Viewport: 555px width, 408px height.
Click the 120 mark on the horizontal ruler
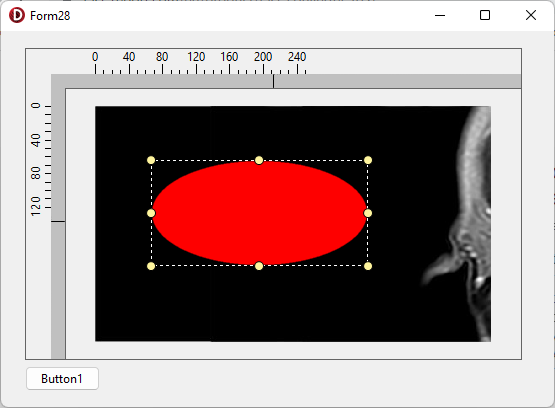coord(196,57)
